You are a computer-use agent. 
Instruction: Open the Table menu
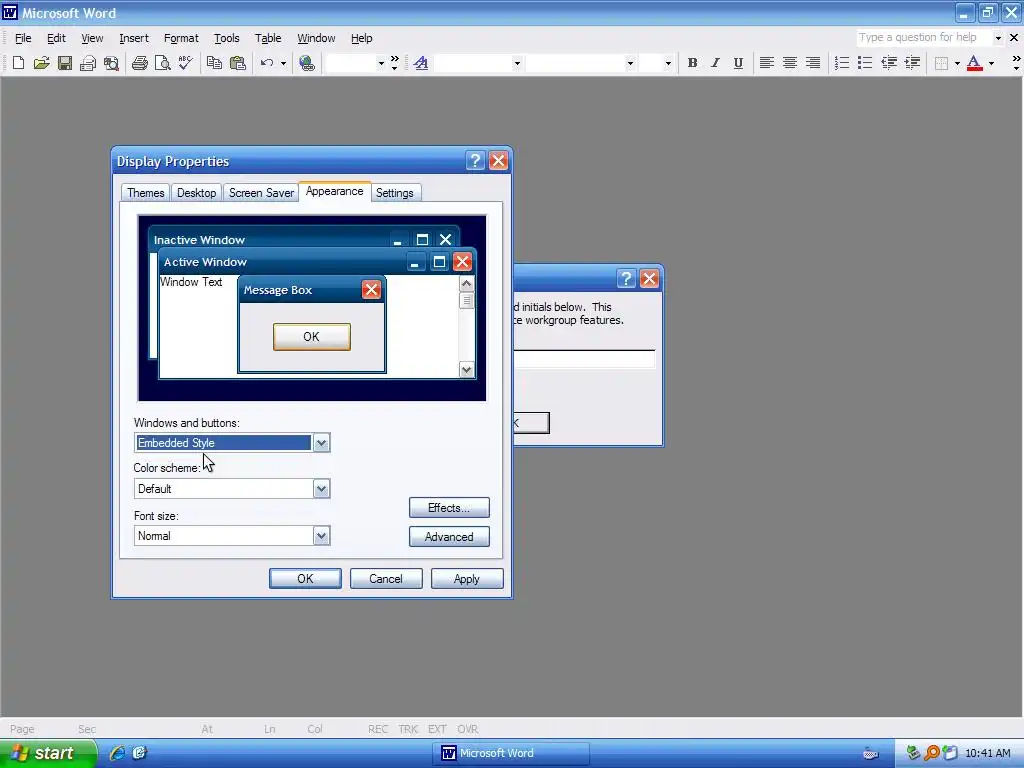[268, 38]
